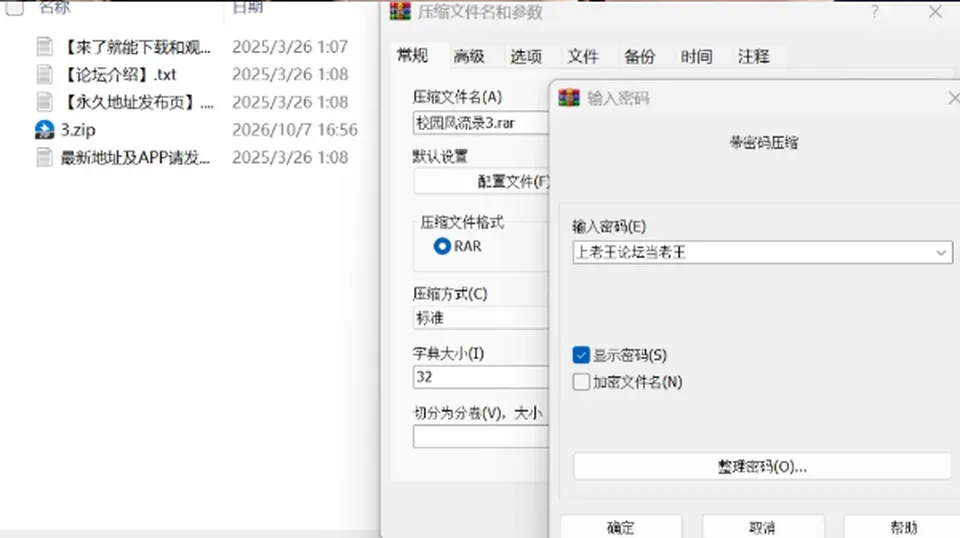Viewport: 960px width, 538px height.
Task: Select file name 【永久地址发布页】
Action: point(137,102)
